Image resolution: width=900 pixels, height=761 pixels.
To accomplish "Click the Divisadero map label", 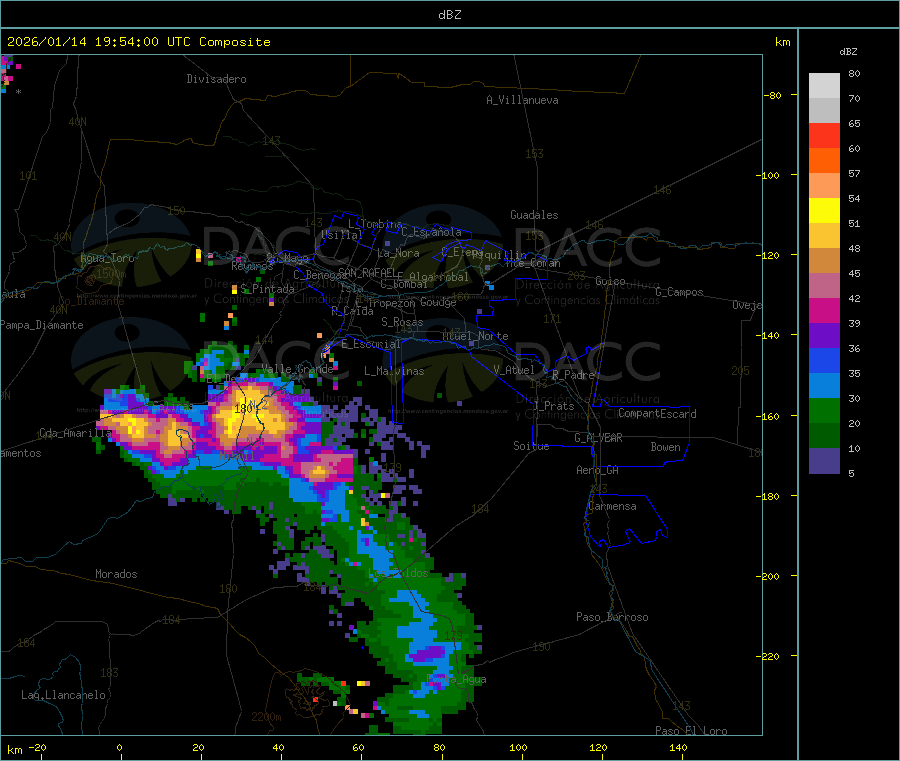I will click(216, 79).
